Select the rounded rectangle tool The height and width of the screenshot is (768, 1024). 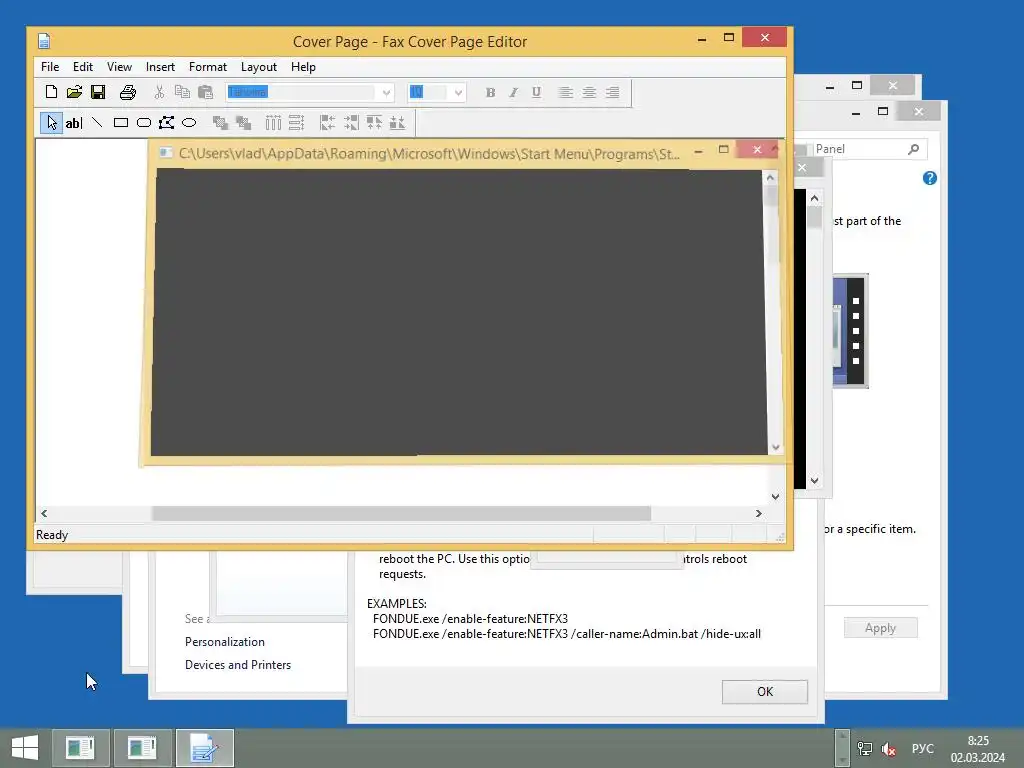pos(144,123)
